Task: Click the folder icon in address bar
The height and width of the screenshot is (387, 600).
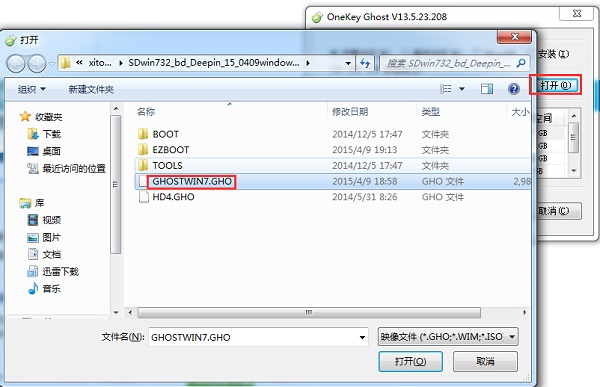Action: [65, 63]
